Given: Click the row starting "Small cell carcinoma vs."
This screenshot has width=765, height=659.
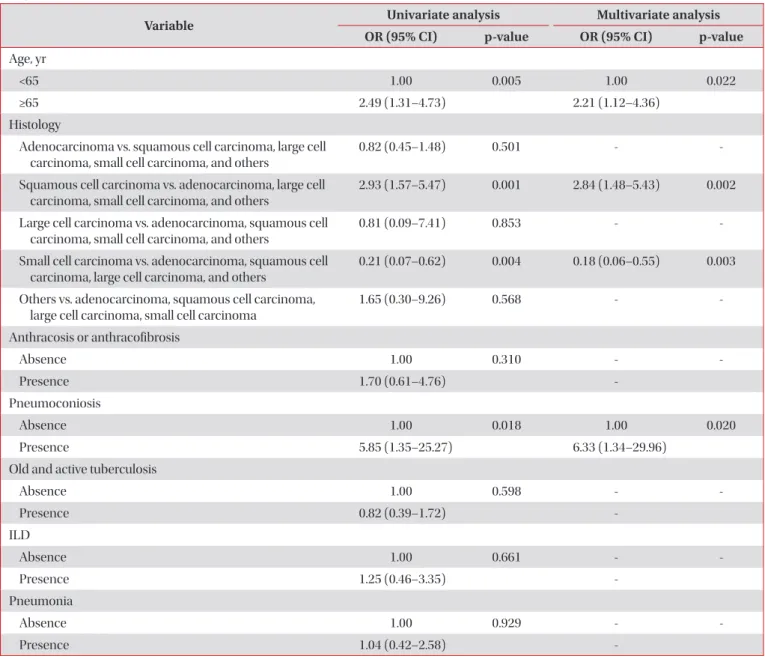Looking at the screenshot, I should click(x=173, y=269).
